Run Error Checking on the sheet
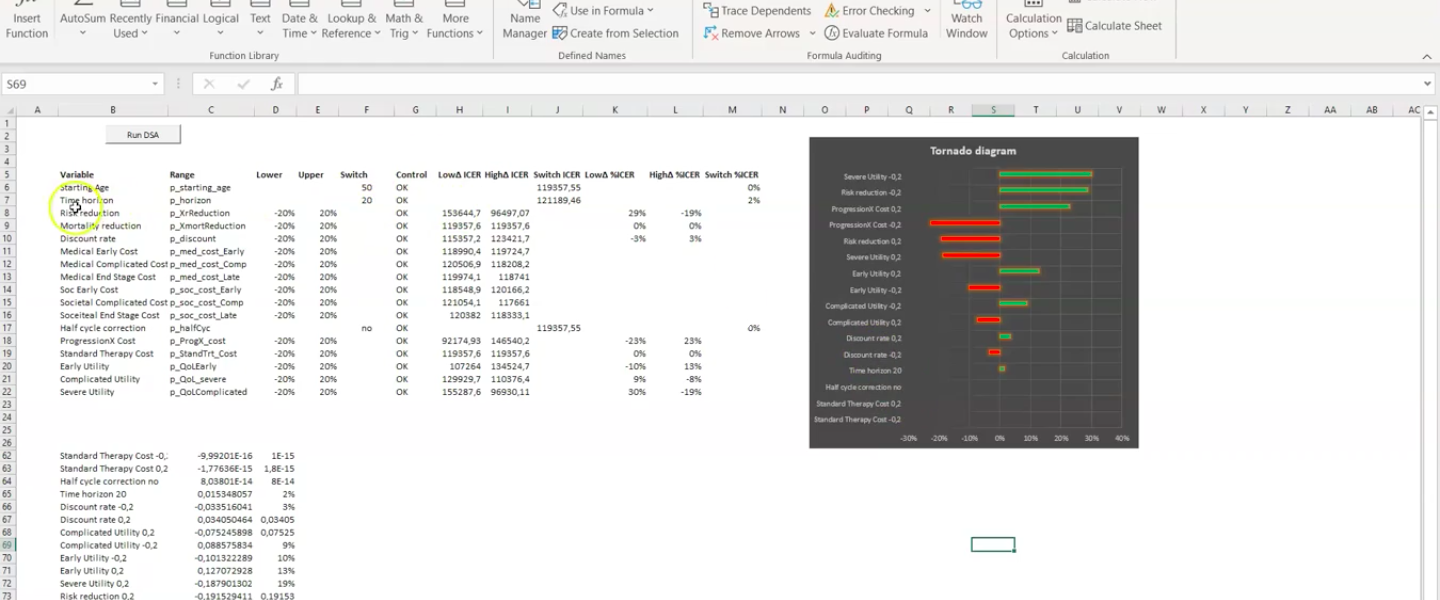 point(870,11)
